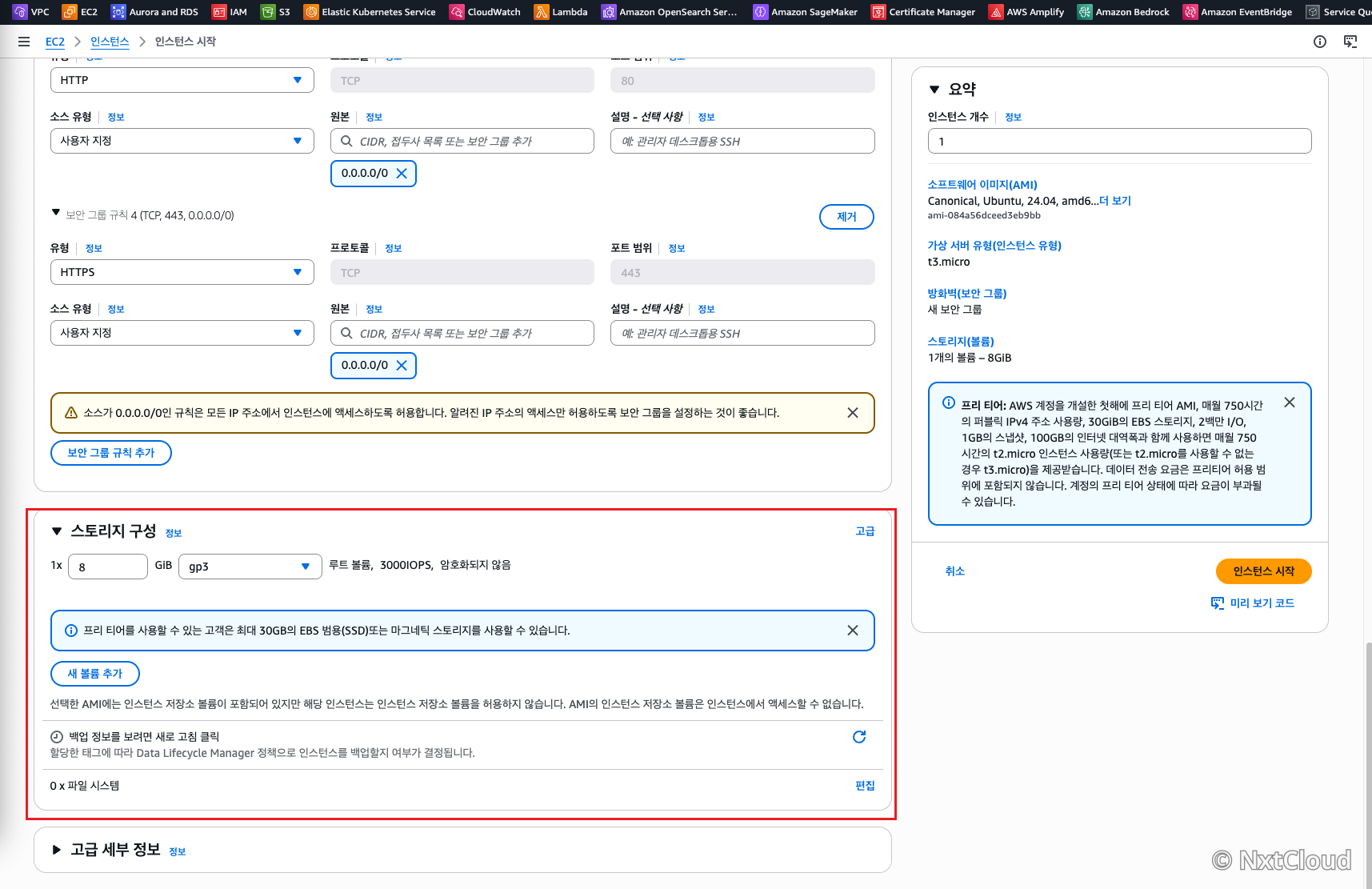Click the 가상 서버 유형(인스턴스 유형) link
This screenshot has height=889, width=1372.
994,246
